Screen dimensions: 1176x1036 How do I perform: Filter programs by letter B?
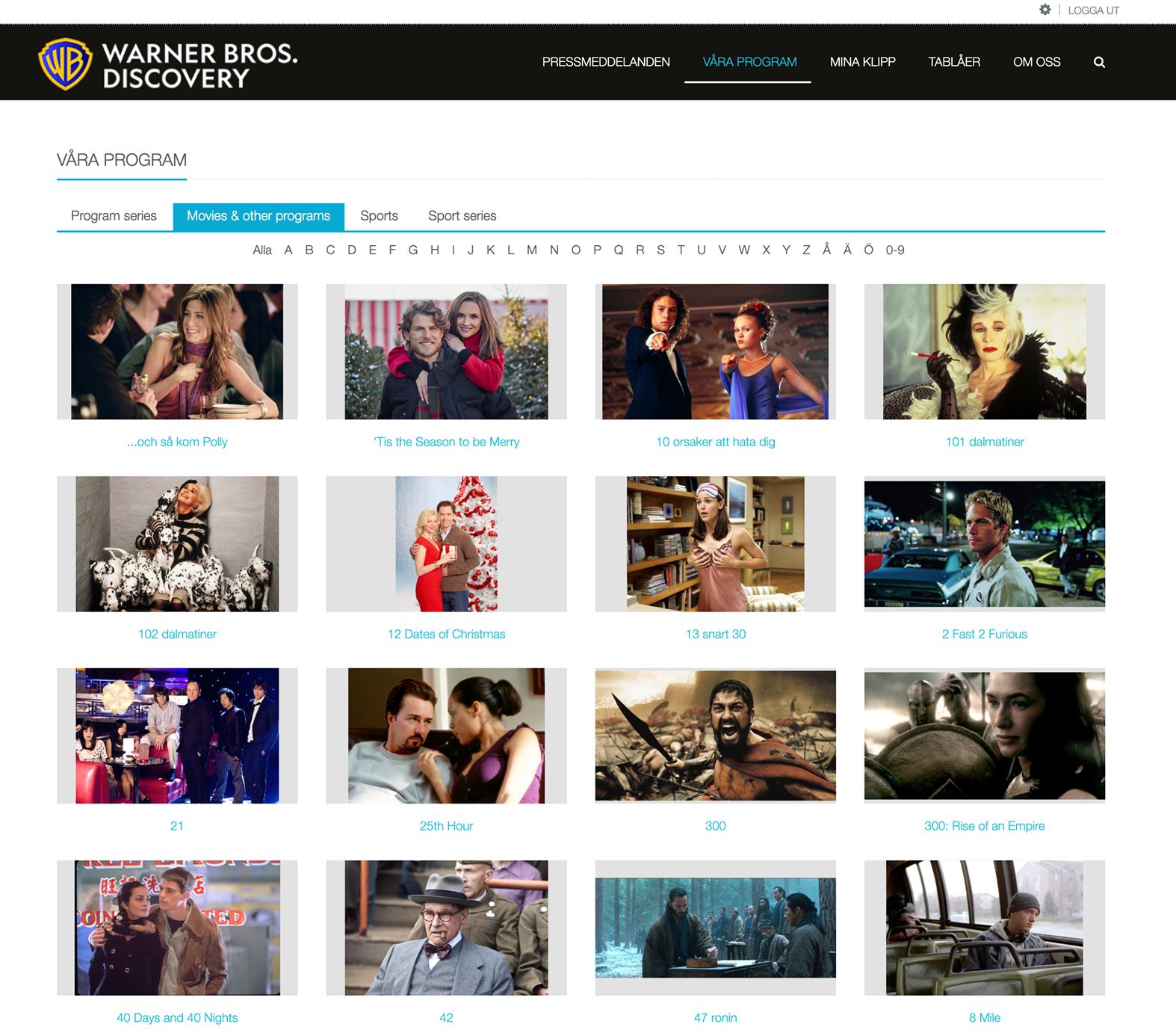point(309,250)
